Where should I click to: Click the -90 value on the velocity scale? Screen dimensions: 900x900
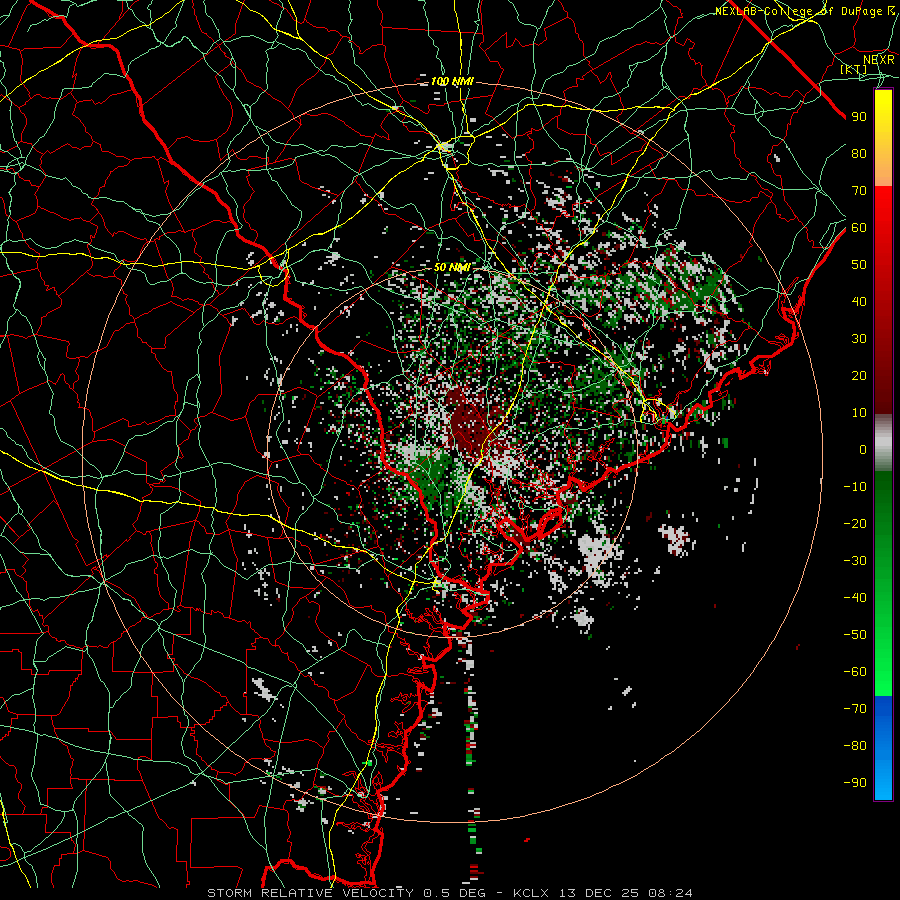point(855,783)
